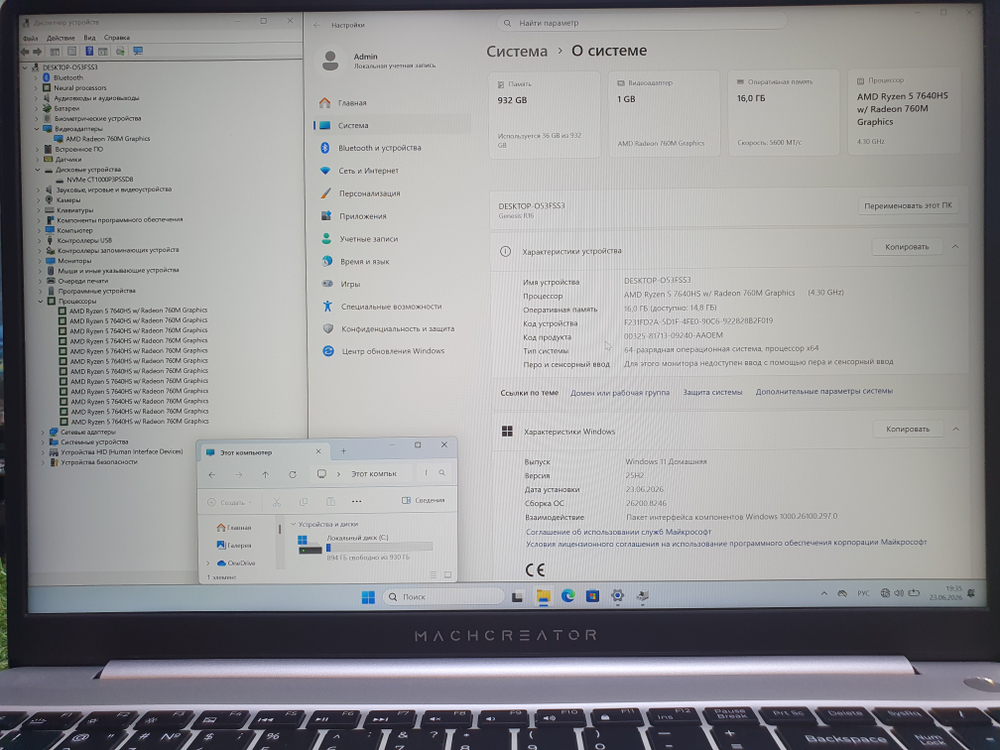Open Сеть и Интернет settings section
Screen dimensions: 1000x750
(x=368, y=171)
